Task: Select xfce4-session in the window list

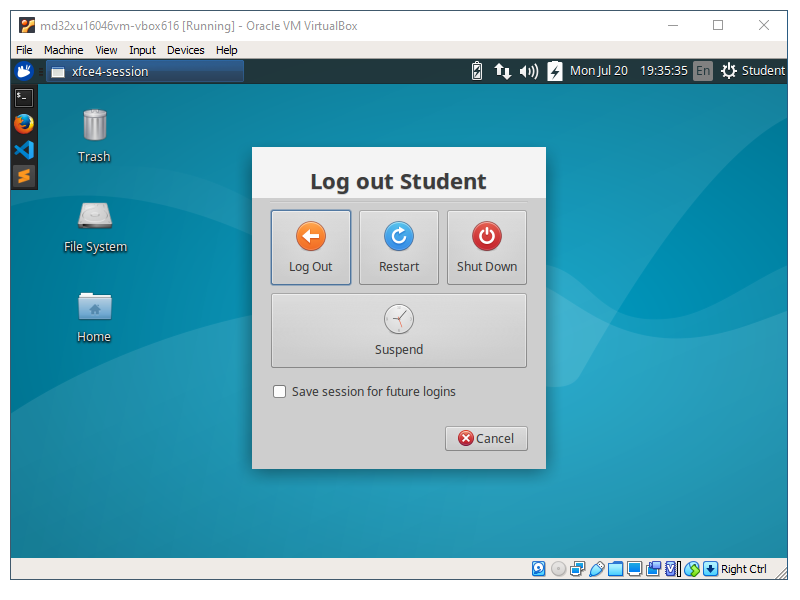Action: (x=145, y=71)
